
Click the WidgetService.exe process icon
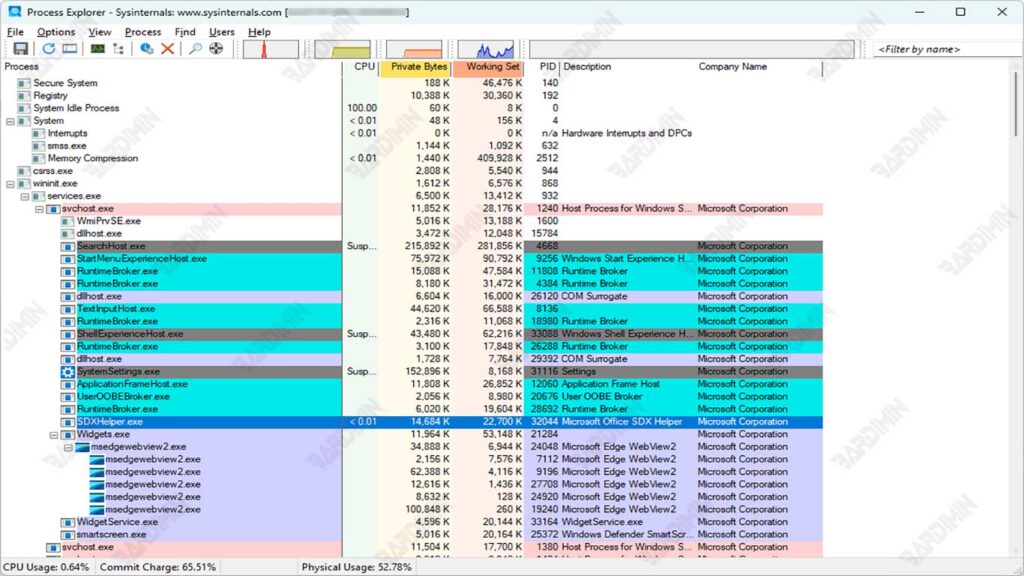click(68, 522)
